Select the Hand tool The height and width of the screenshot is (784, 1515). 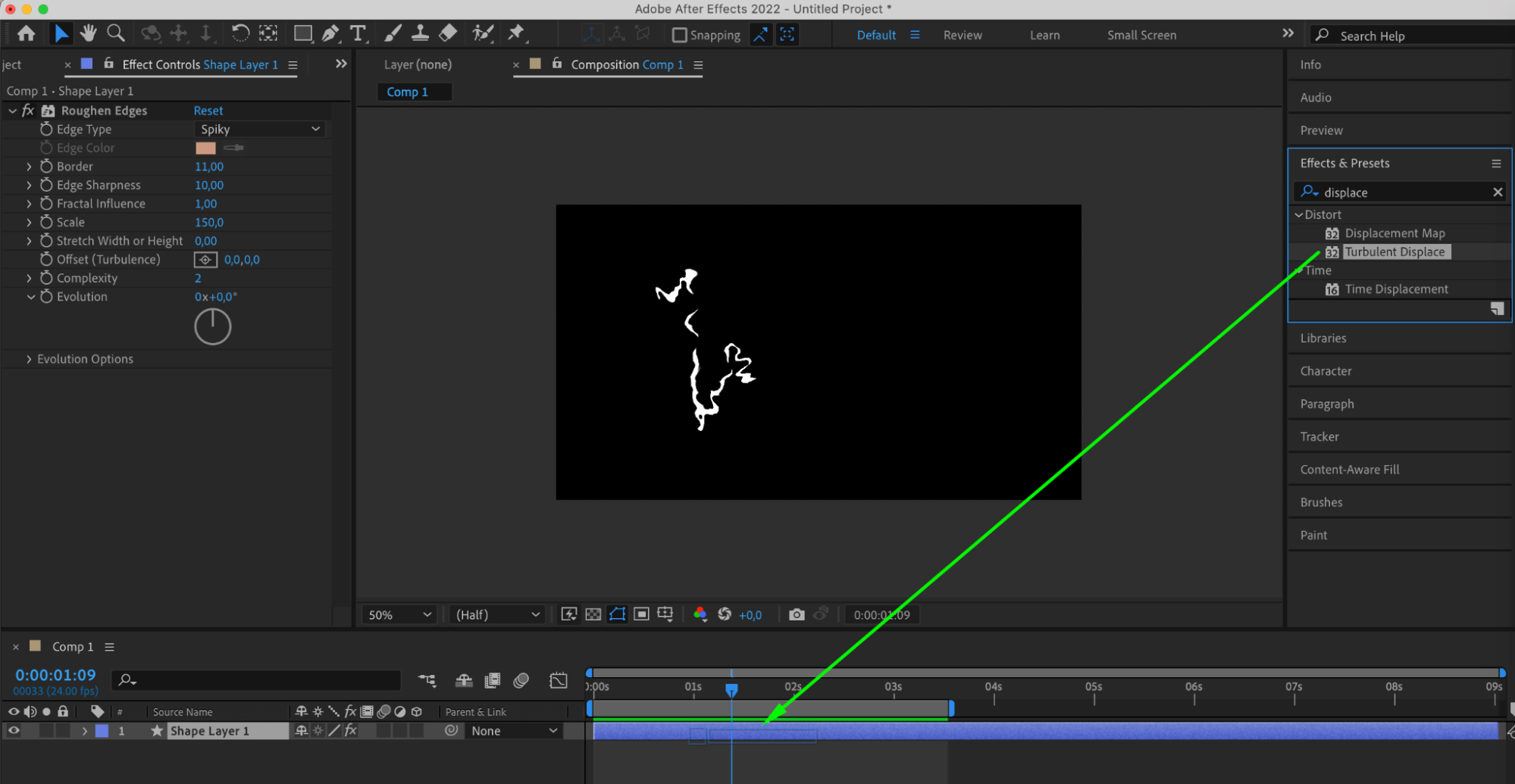pyautogui.click(x=89, y=33)
